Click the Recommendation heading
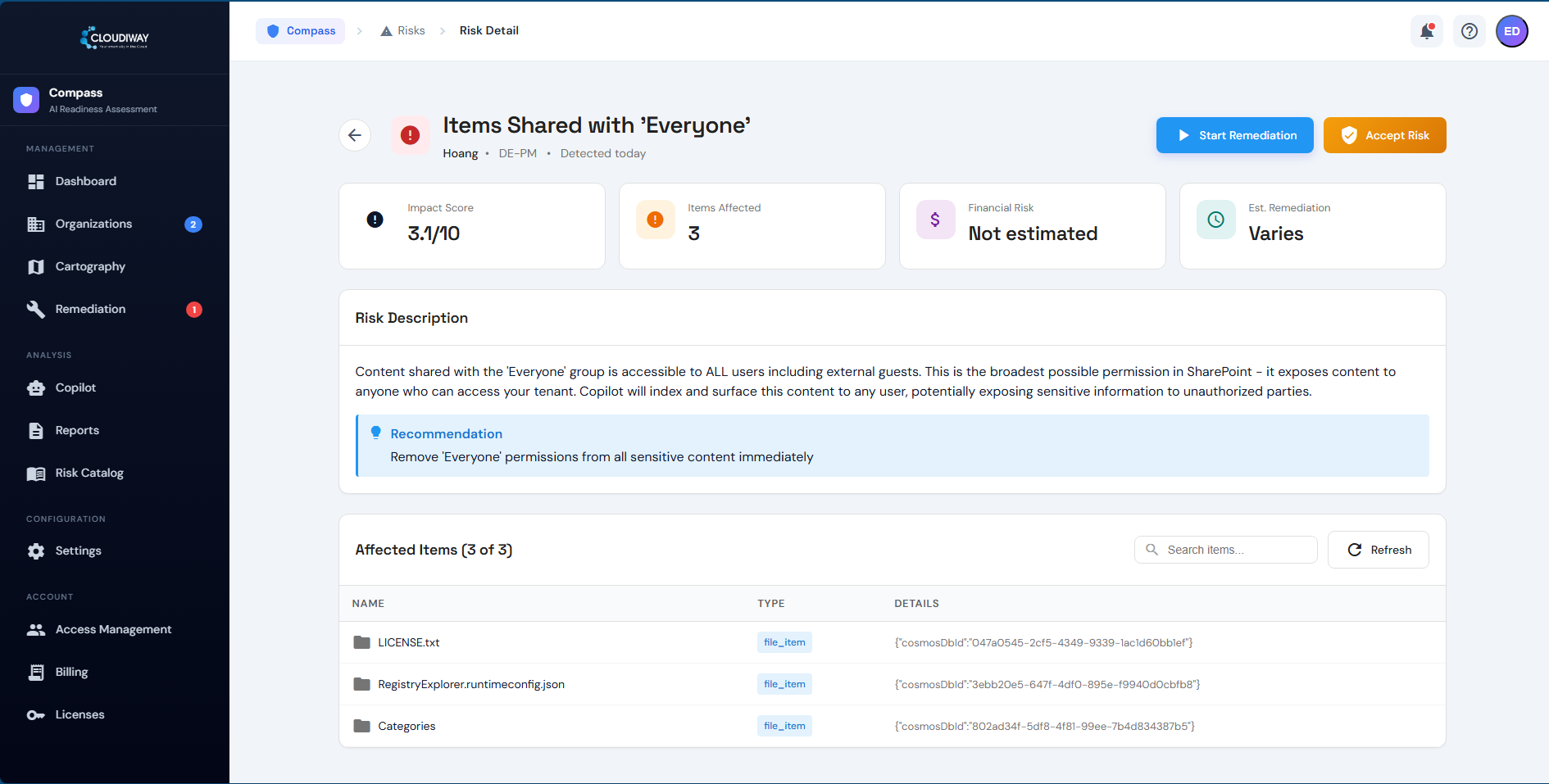This screenshot has height=784, width=1549. click(447, 433)
